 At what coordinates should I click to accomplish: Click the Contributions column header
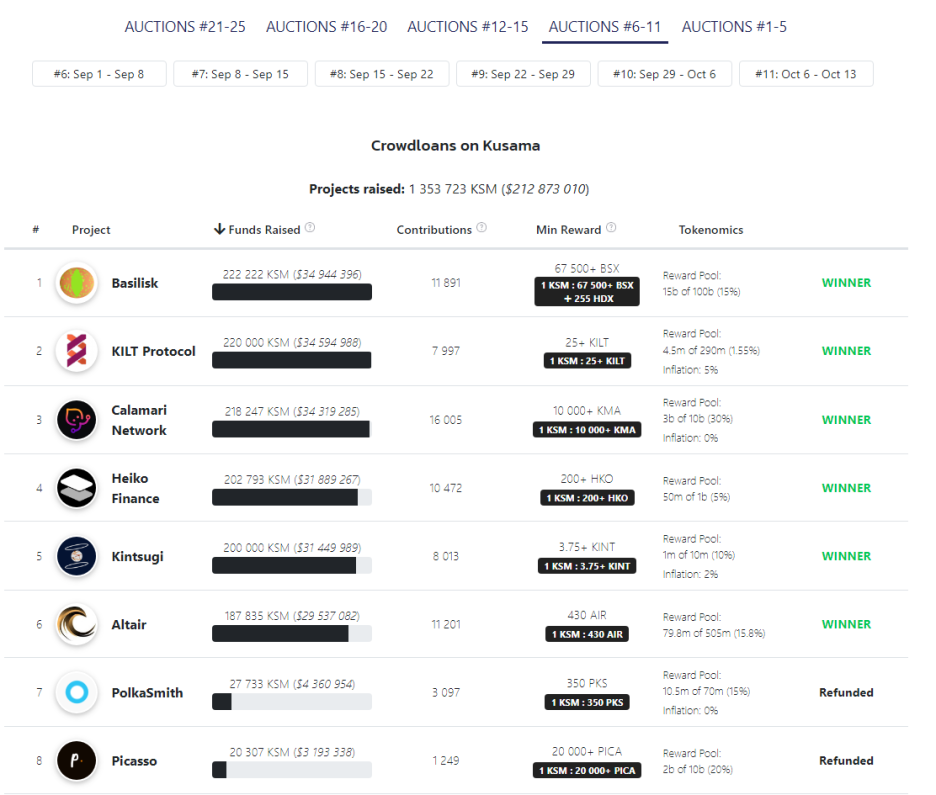434,230
